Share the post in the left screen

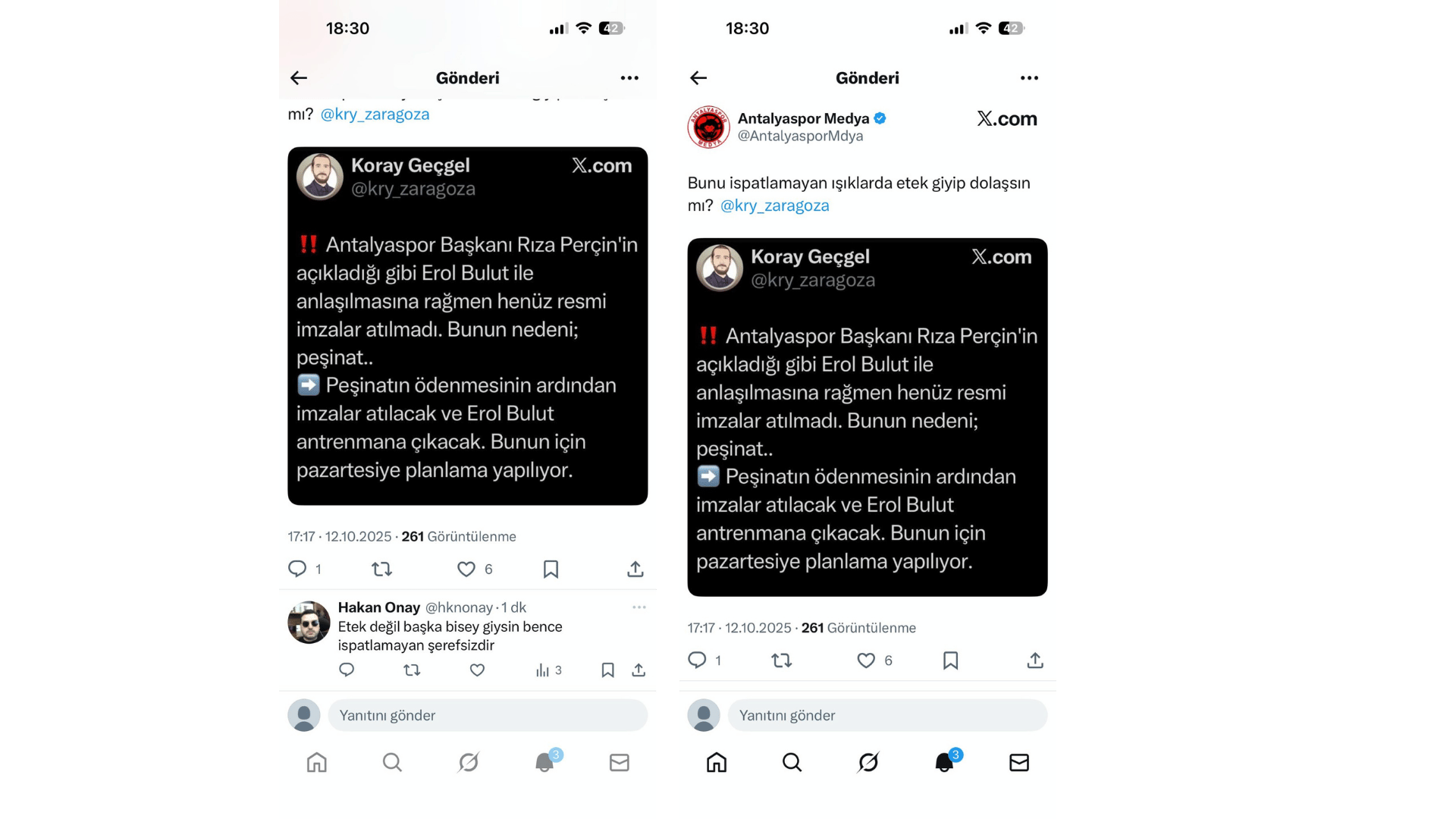point(635,569)
